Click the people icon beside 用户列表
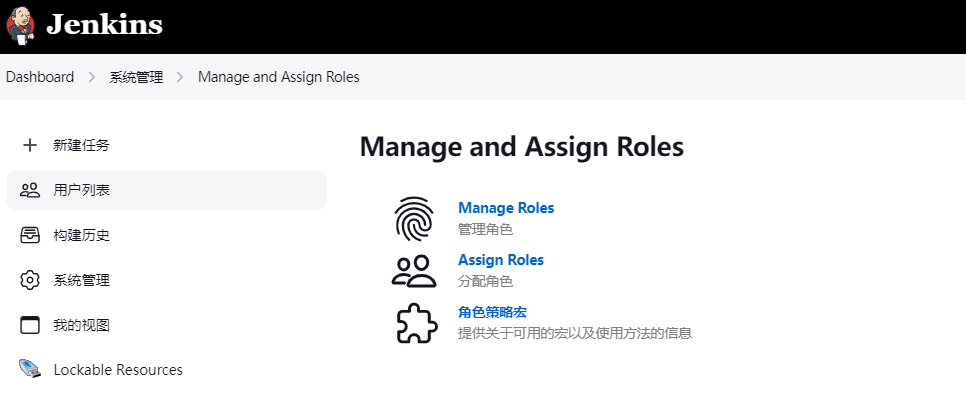The image size is (966, 395). [x=30, y=190]
